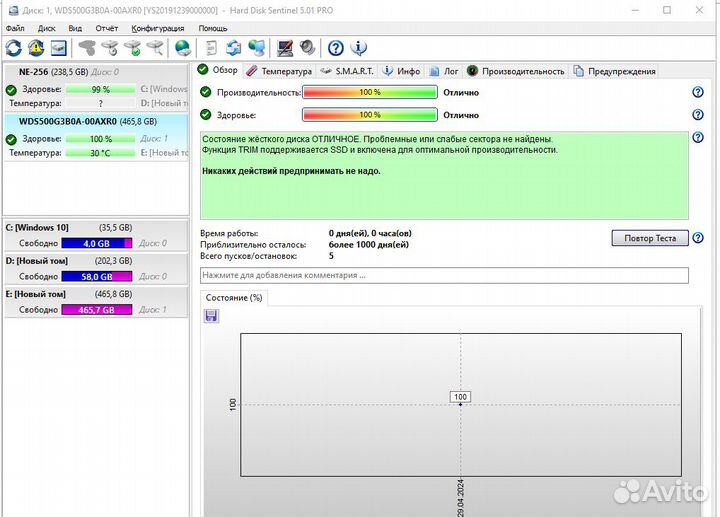The width and height of the screenshot is (720, 517).
Task: Open the Диск menu
Action: (46, 28)
